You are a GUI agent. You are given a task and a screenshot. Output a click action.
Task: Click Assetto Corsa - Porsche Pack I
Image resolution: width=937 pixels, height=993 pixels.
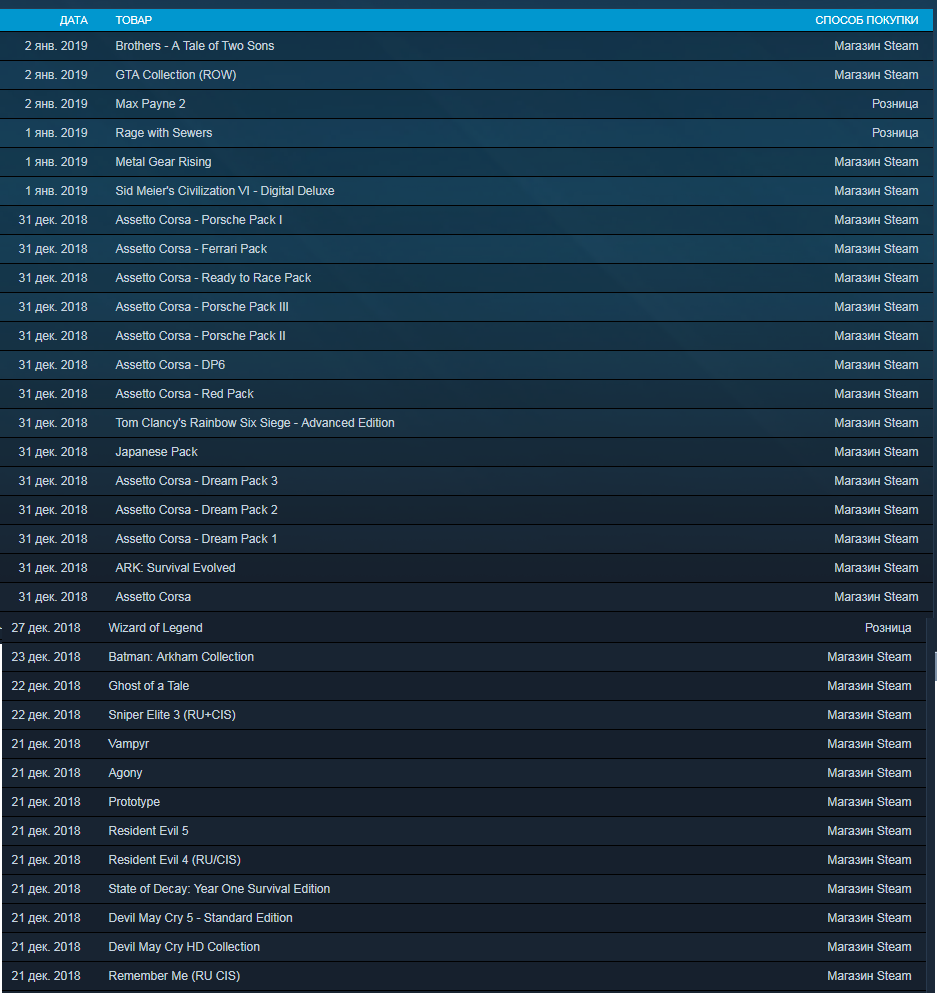pos(199,220)
